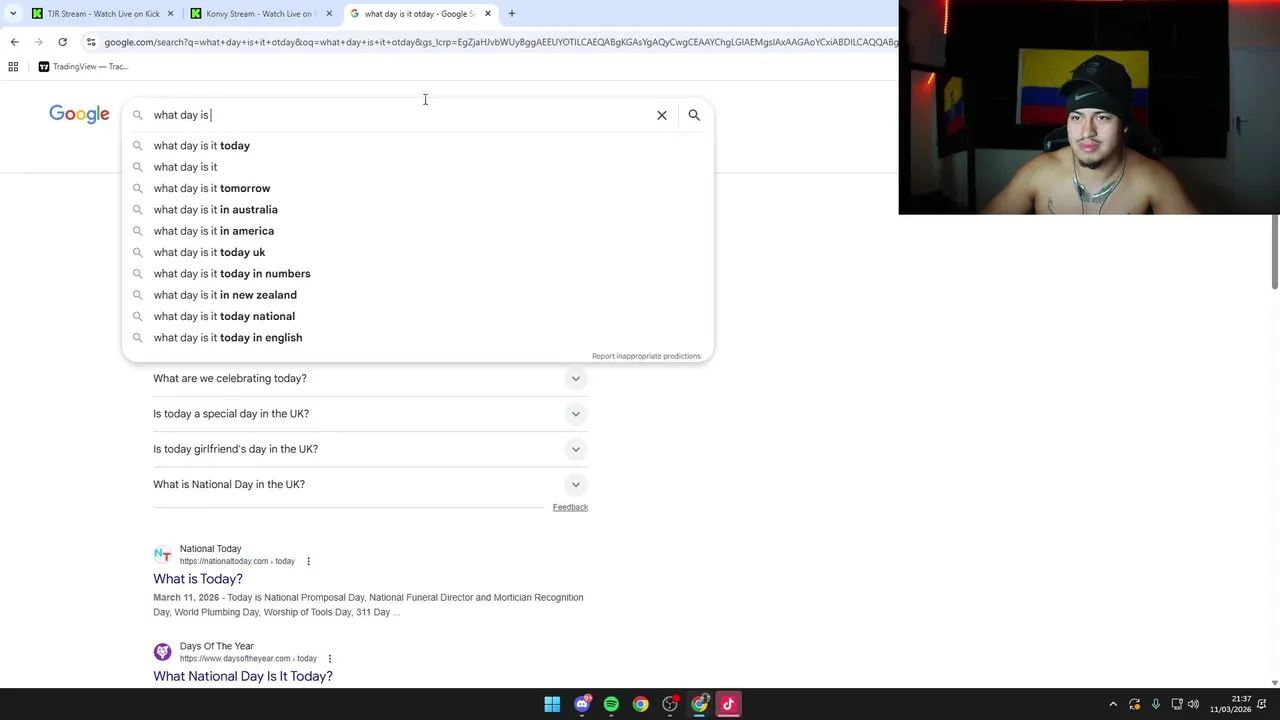The image size is (1280, 720).
Task: Open volume control in system tray
Action: click(x=1193, y=704)
